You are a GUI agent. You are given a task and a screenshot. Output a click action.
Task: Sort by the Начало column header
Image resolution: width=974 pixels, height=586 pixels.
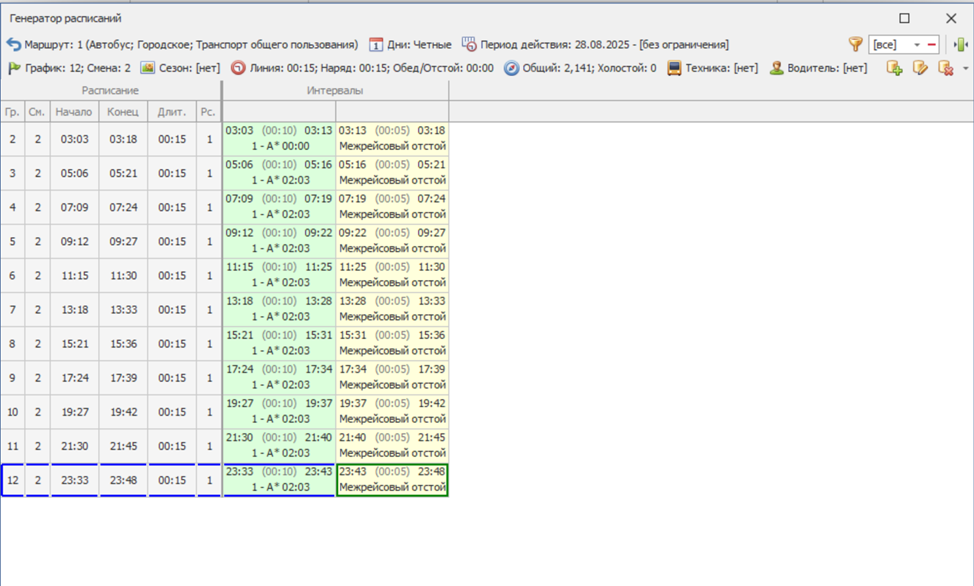pos(74,112)
